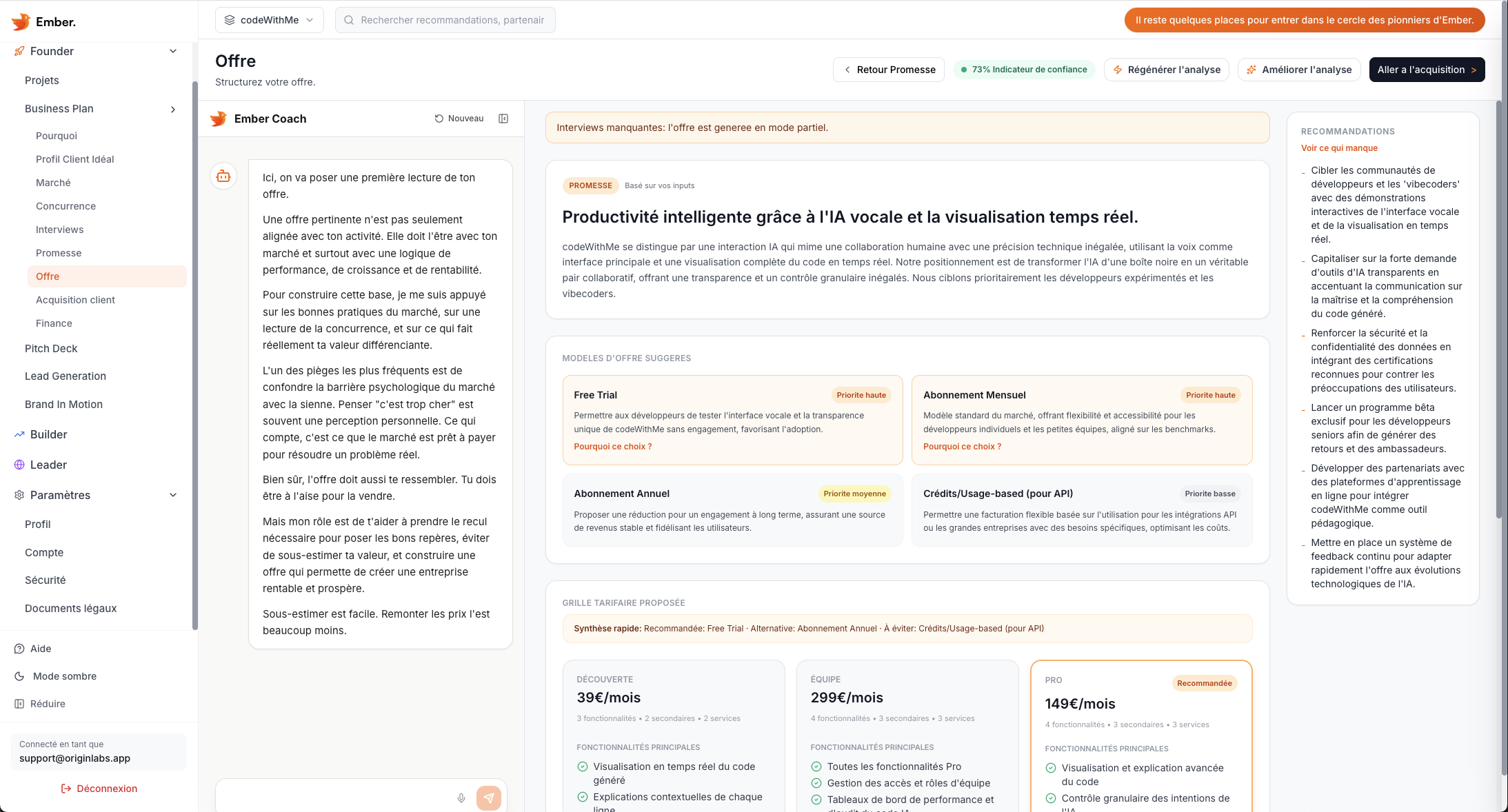The image size is (1508, 812).
Task: Select the microphone icon in the chat input
Action: click(461, 798)
